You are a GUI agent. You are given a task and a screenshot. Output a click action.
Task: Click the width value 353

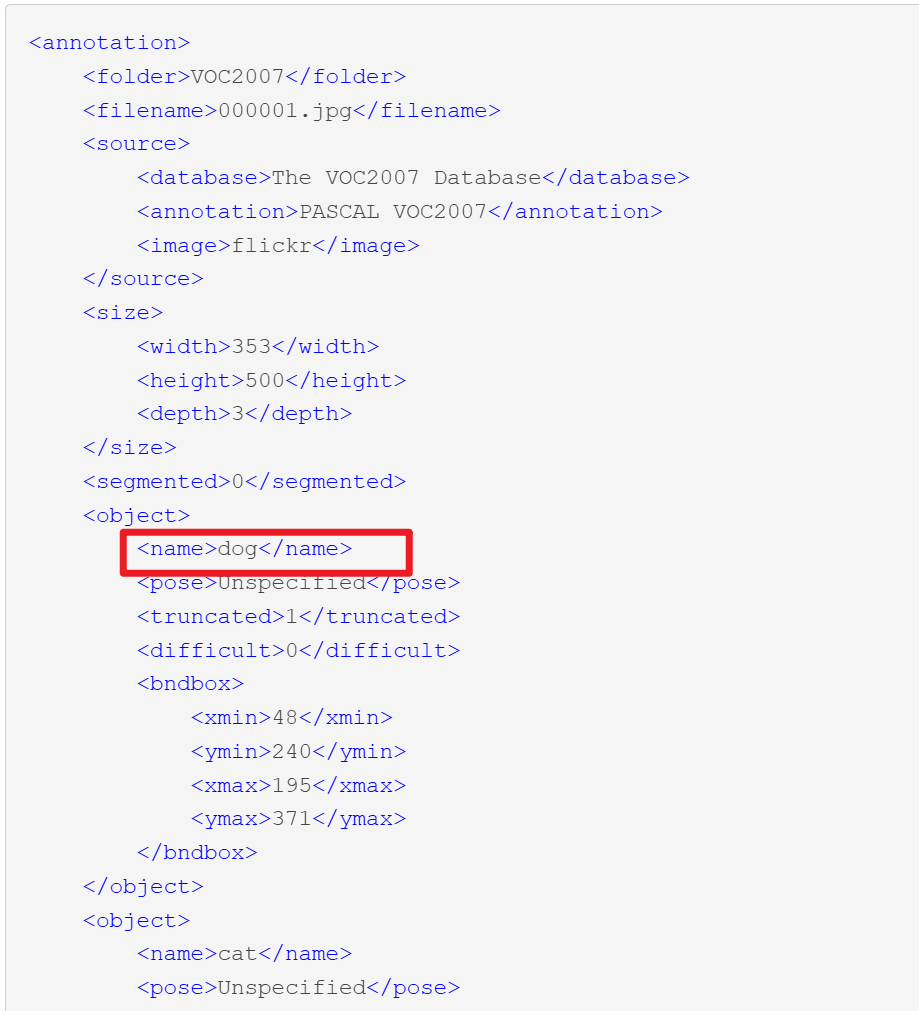click(x=251, y=347)
